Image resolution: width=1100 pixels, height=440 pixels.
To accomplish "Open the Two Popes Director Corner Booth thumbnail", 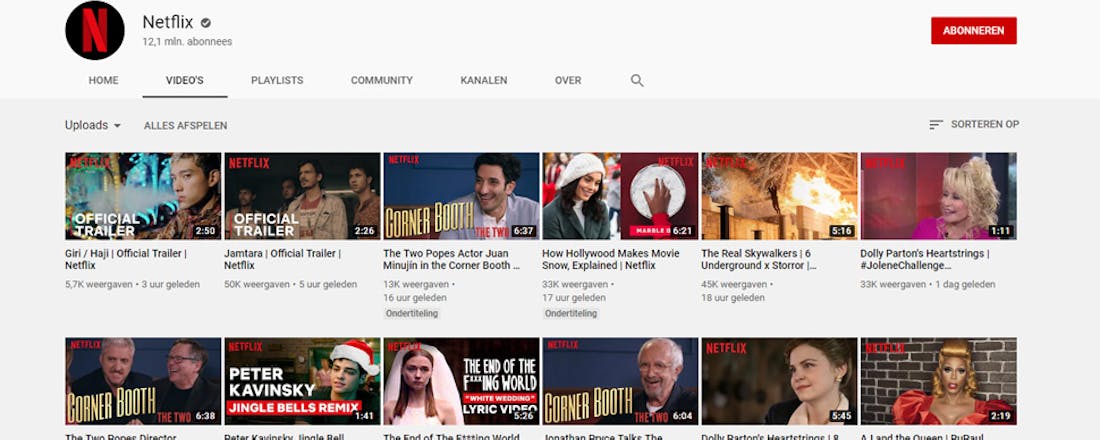I will pos(143,381).
